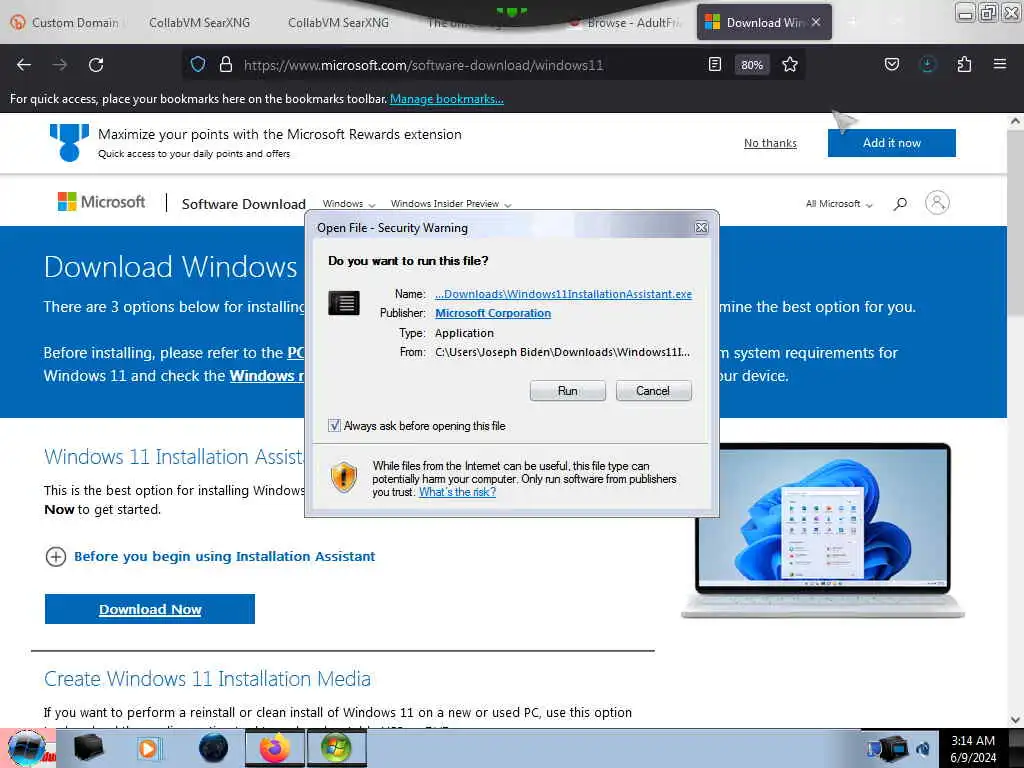Click the site padlock icon
Image resolution: width=1024 pixels, height=768 pixels.
[226, 64]
